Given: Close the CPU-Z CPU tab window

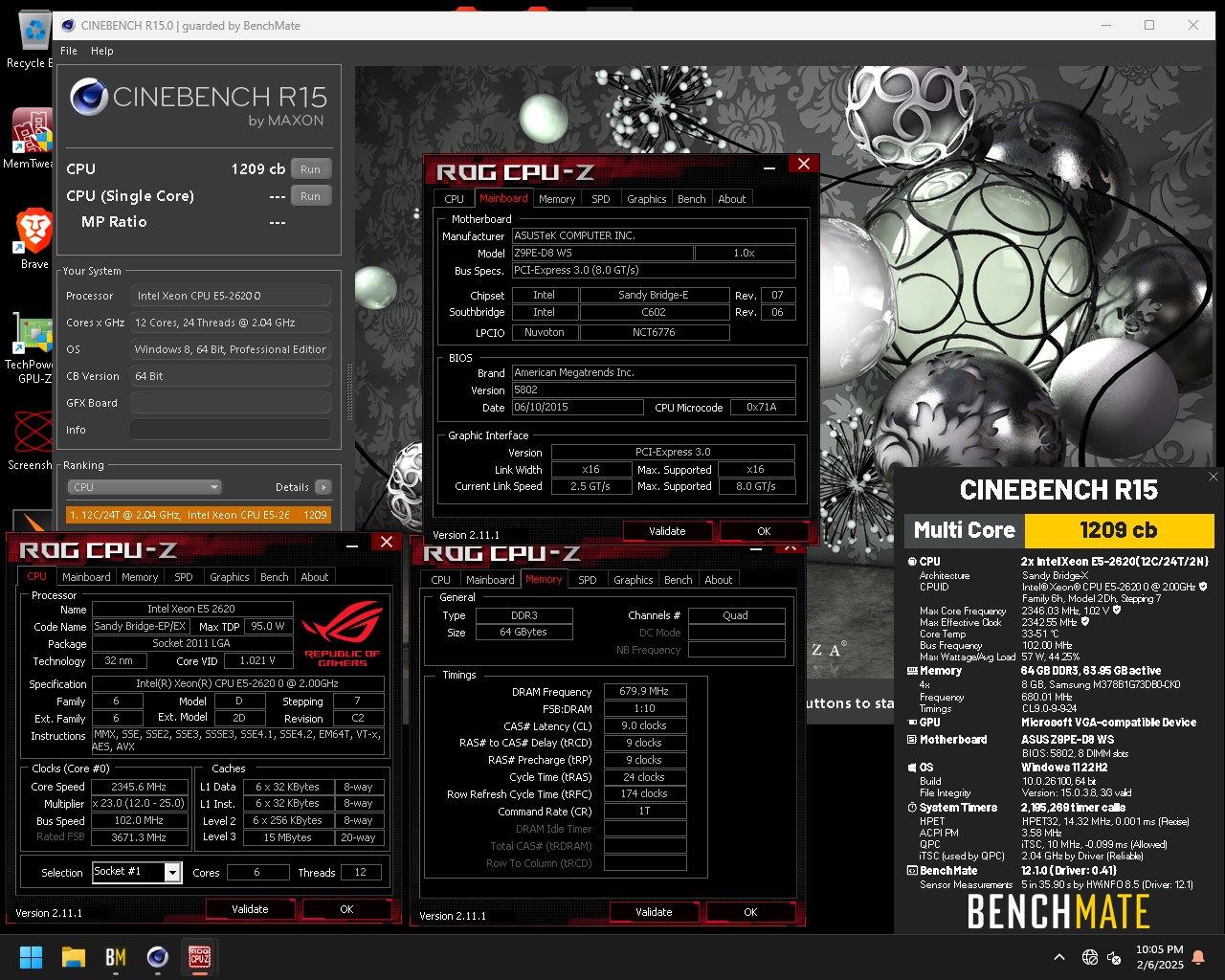Looking at the screenshot, I should [387, 543].
